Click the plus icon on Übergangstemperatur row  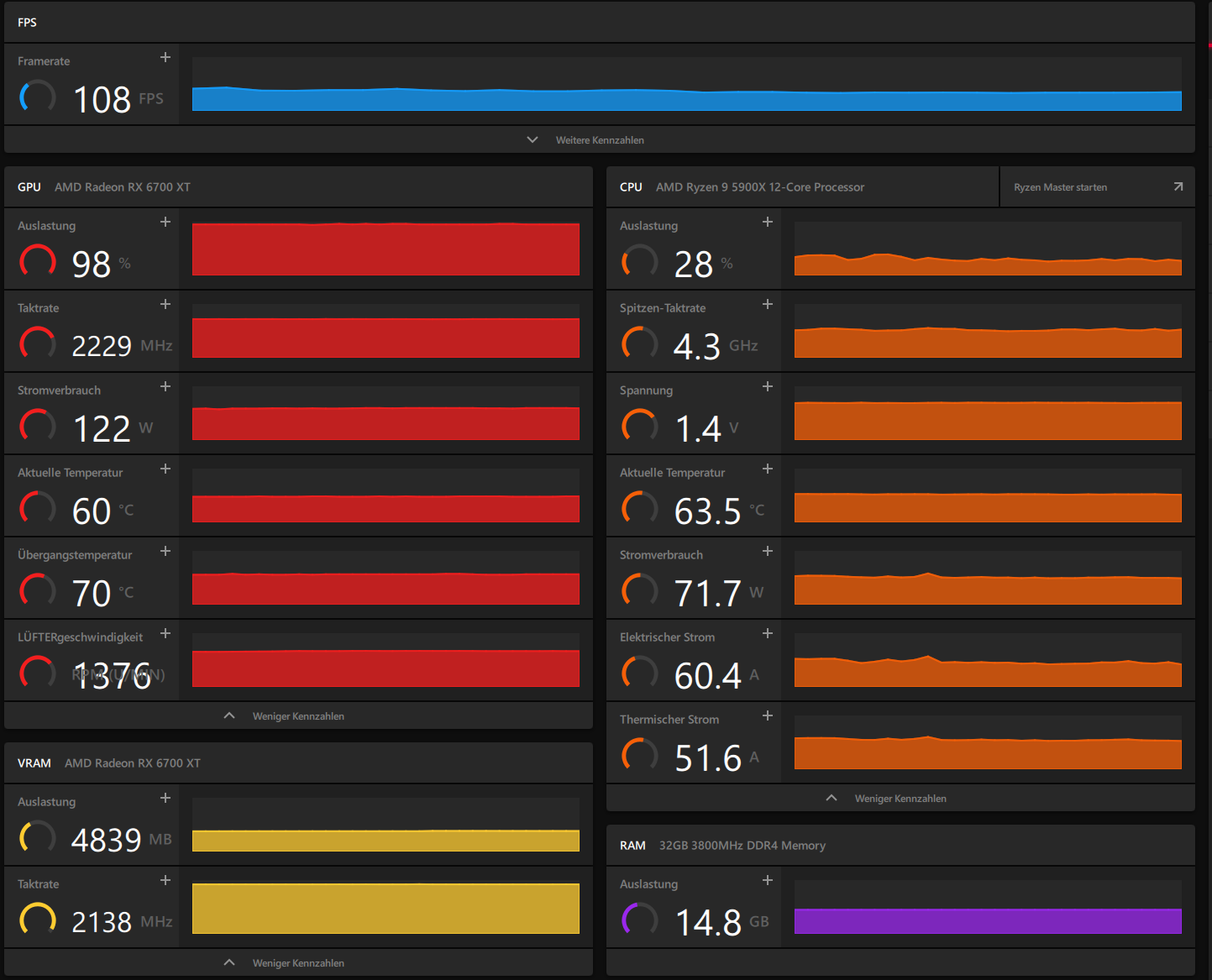(x=165, y=551)
